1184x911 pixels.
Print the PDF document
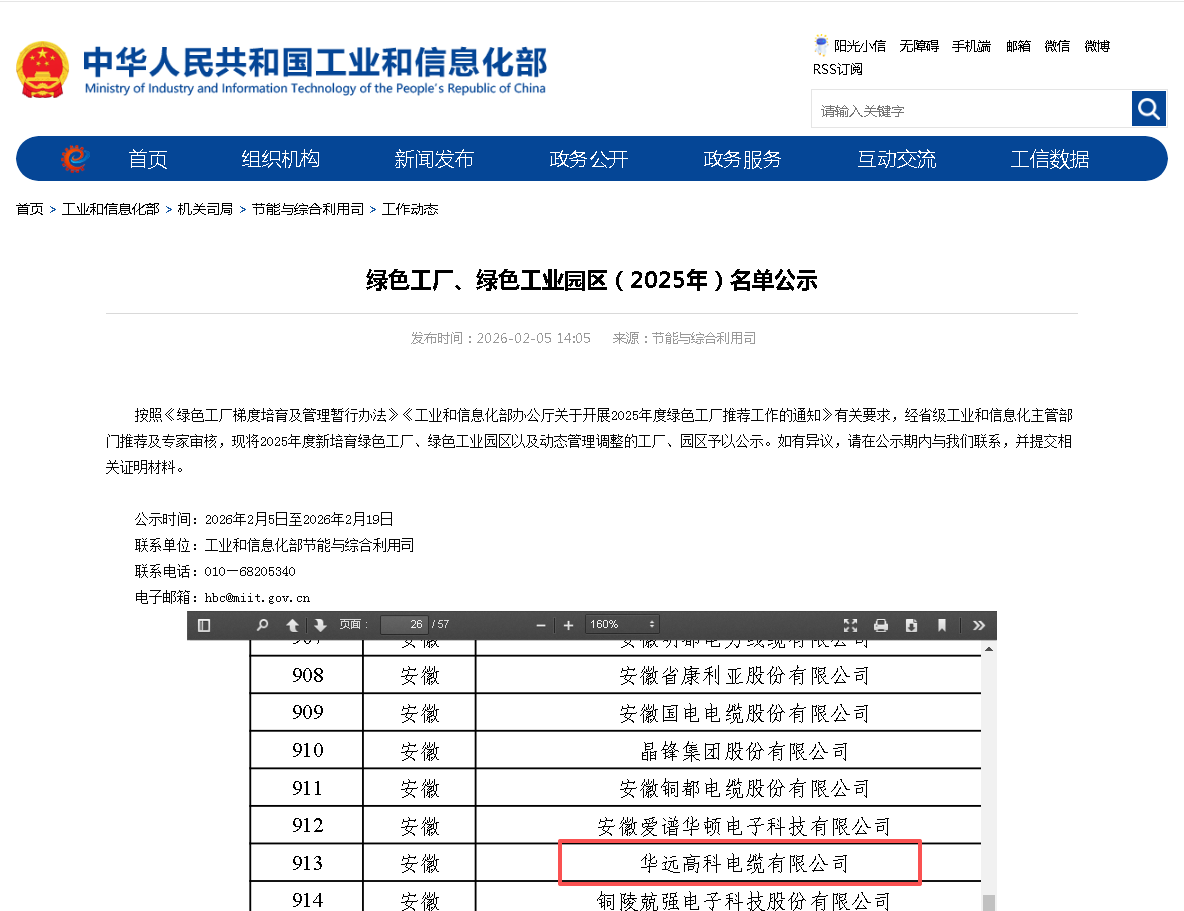click(881, 625)
